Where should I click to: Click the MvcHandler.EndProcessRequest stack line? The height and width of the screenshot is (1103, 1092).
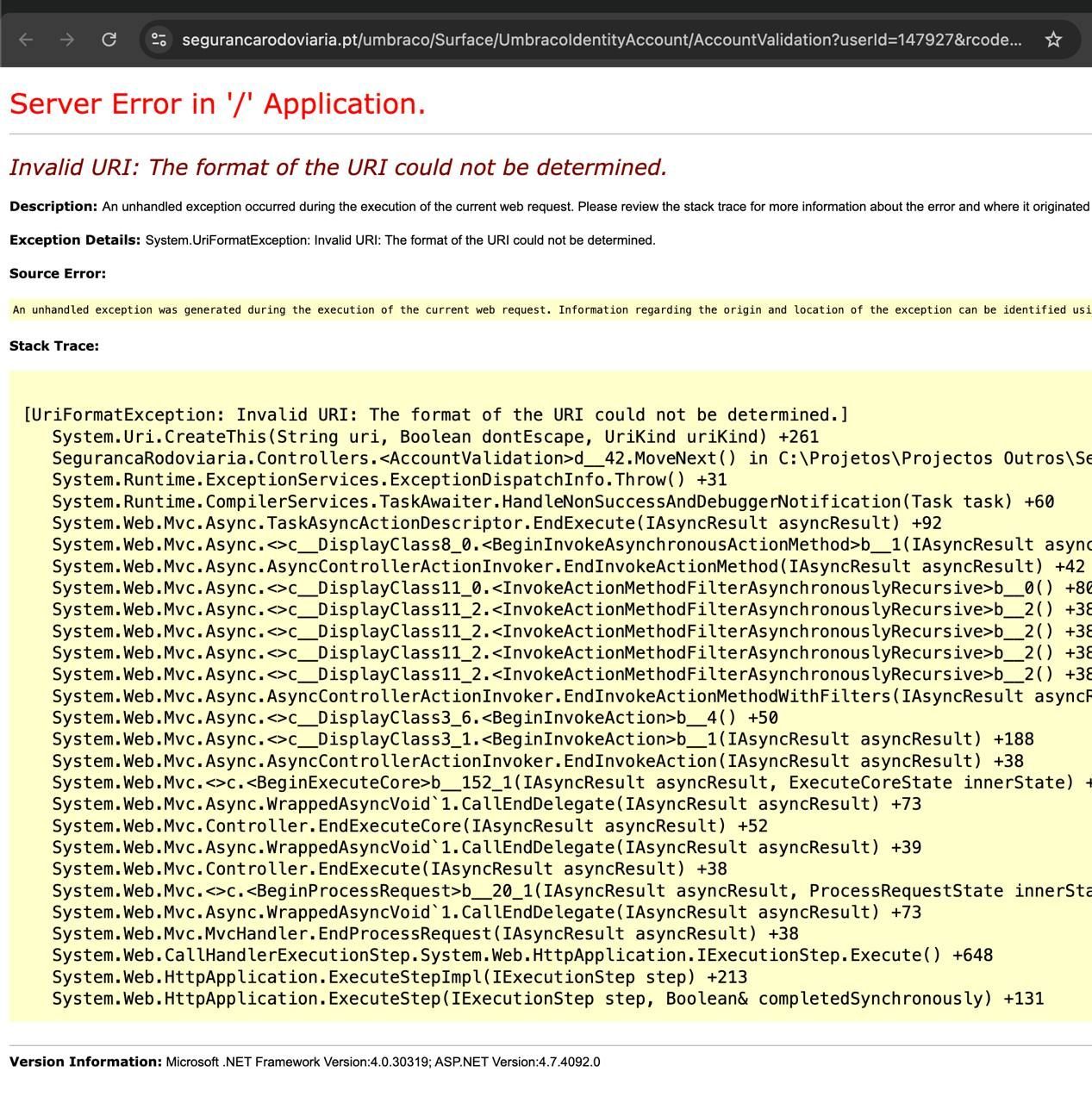(x=425, y=933)
